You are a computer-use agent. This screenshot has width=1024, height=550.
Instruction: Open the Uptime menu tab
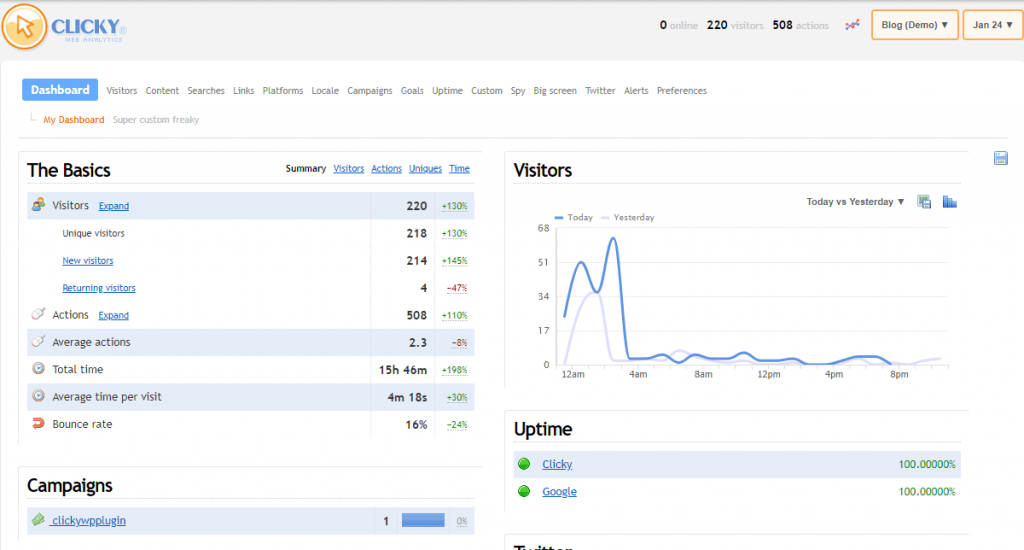[447, 91]
